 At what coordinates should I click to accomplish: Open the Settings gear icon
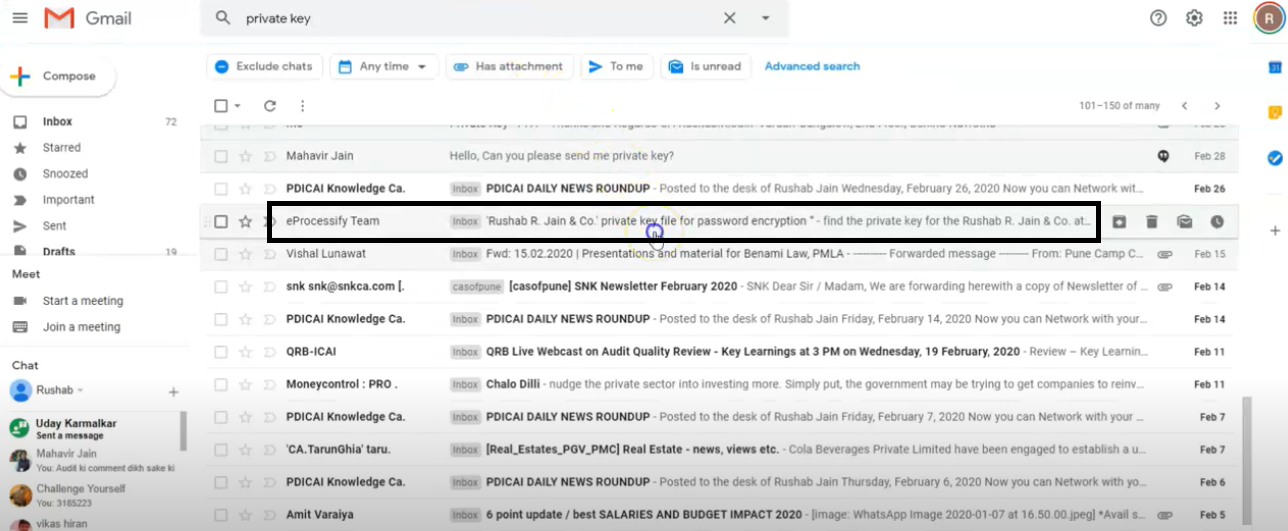tap(1194, 18)
